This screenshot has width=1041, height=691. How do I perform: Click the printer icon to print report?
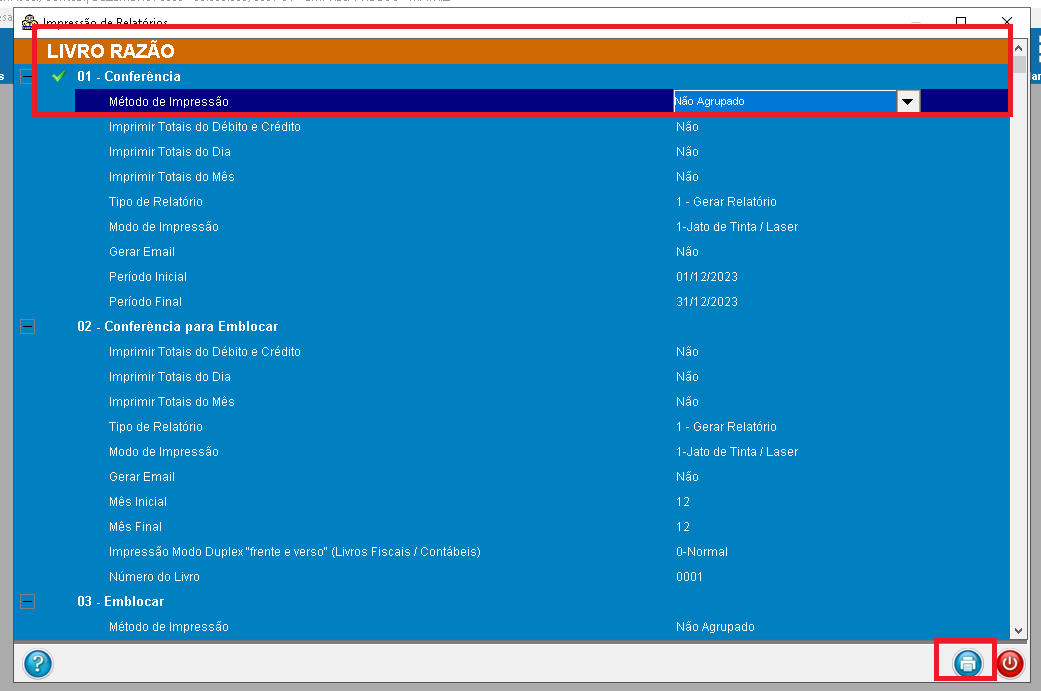tap(967, 662)
